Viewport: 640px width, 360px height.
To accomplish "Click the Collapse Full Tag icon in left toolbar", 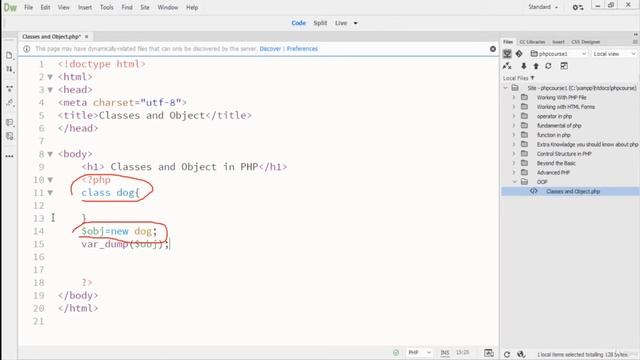I will [x=9, y=89].
